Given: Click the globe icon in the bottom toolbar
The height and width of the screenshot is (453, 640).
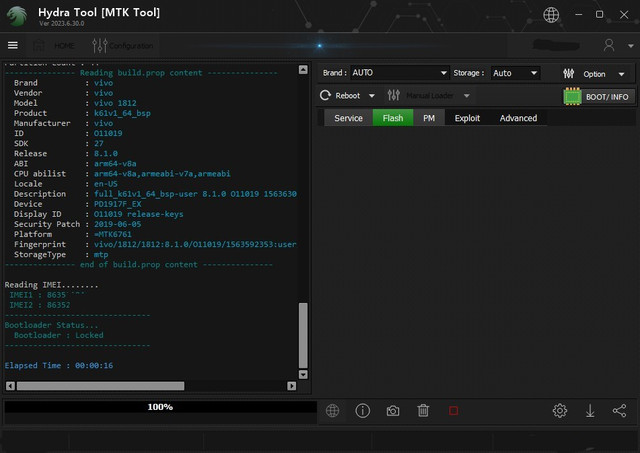Looking at the screenshot, I should click(x=332, y=411).
